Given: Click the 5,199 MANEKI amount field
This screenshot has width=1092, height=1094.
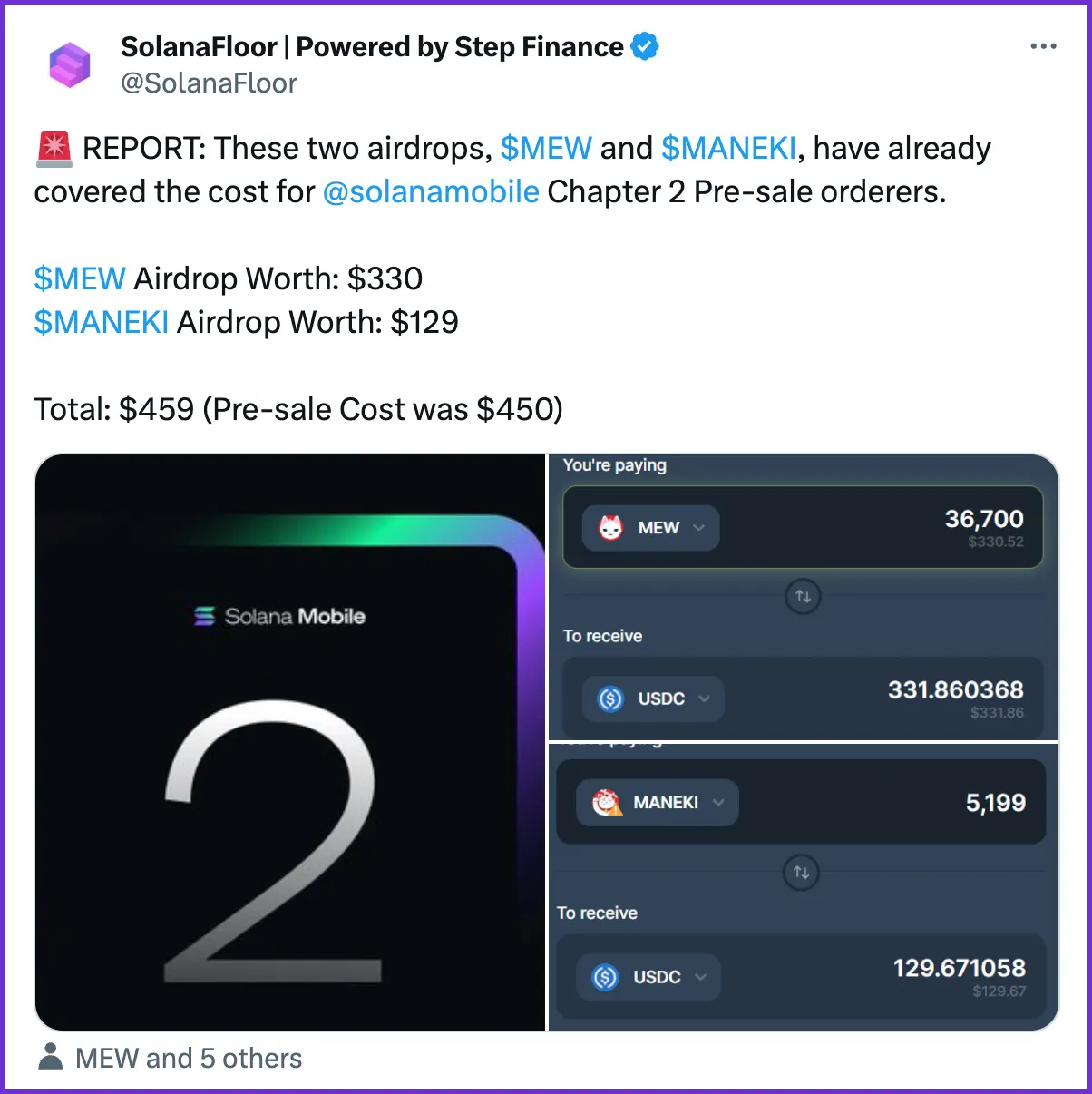Looking at the screenshot, I should (x=801, y=803).
